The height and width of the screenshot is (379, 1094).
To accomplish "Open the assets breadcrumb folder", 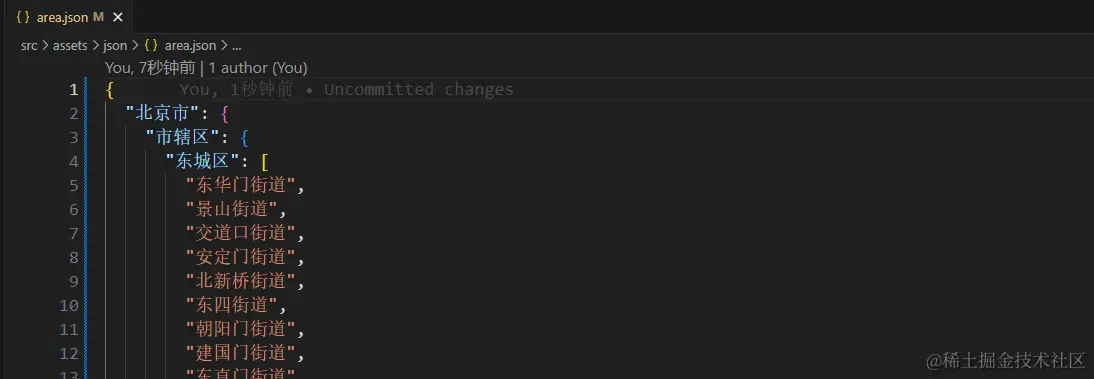I will pos(70,45).
